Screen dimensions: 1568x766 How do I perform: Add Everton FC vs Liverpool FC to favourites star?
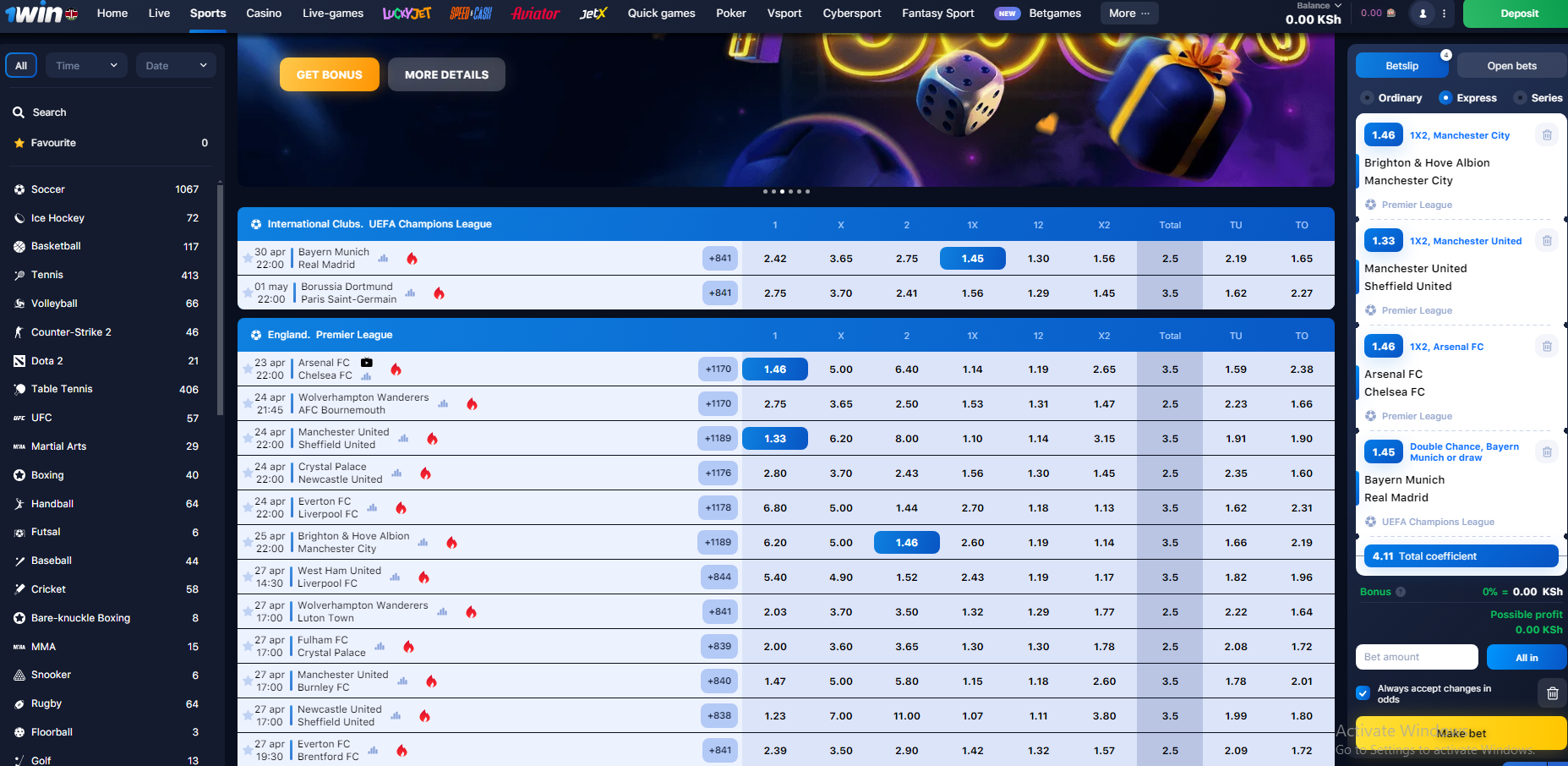click(248, 508)
